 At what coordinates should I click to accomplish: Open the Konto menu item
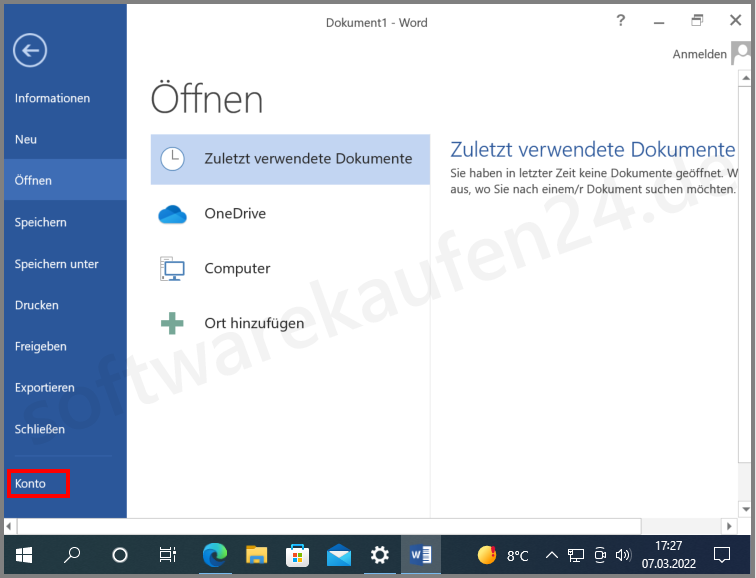[31, 484]
